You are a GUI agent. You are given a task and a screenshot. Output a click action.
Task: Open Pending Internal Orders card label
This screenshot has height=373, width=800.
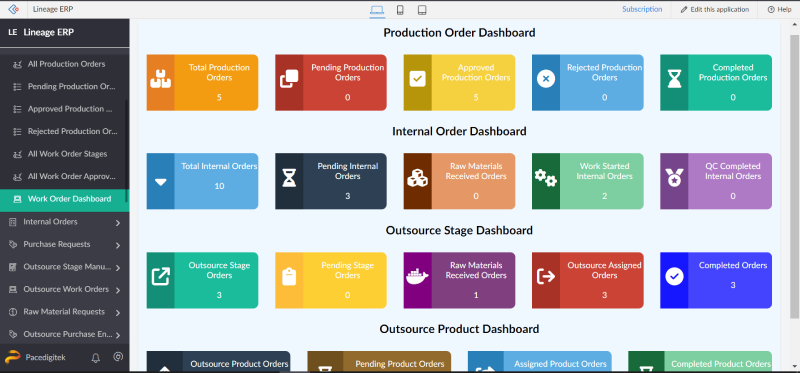pyautogui.click(x=347, y=171)
